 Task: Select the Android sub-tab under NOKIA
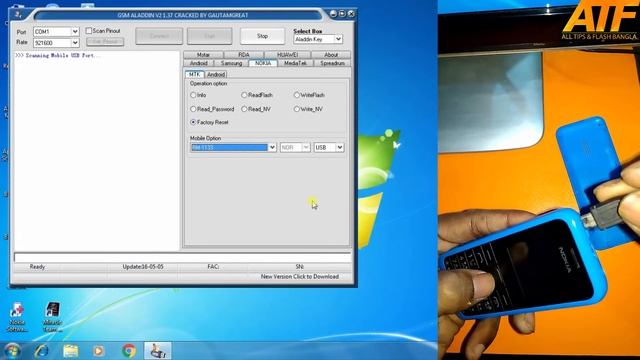(x=216, y=75)
